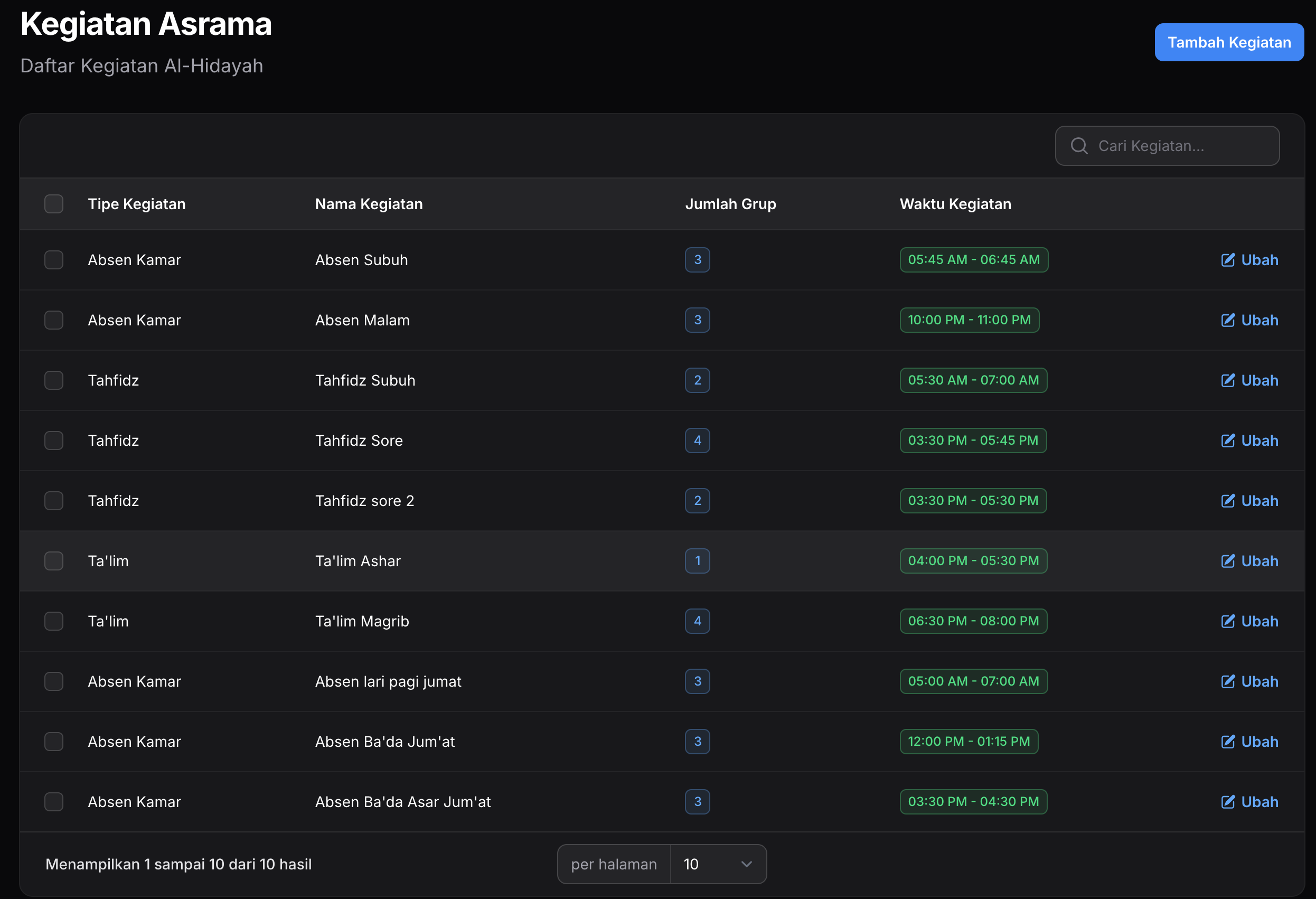Click the Tahfidz sore 2 name cell
This screenshot has height=899, width=1316.
(365, 501)
